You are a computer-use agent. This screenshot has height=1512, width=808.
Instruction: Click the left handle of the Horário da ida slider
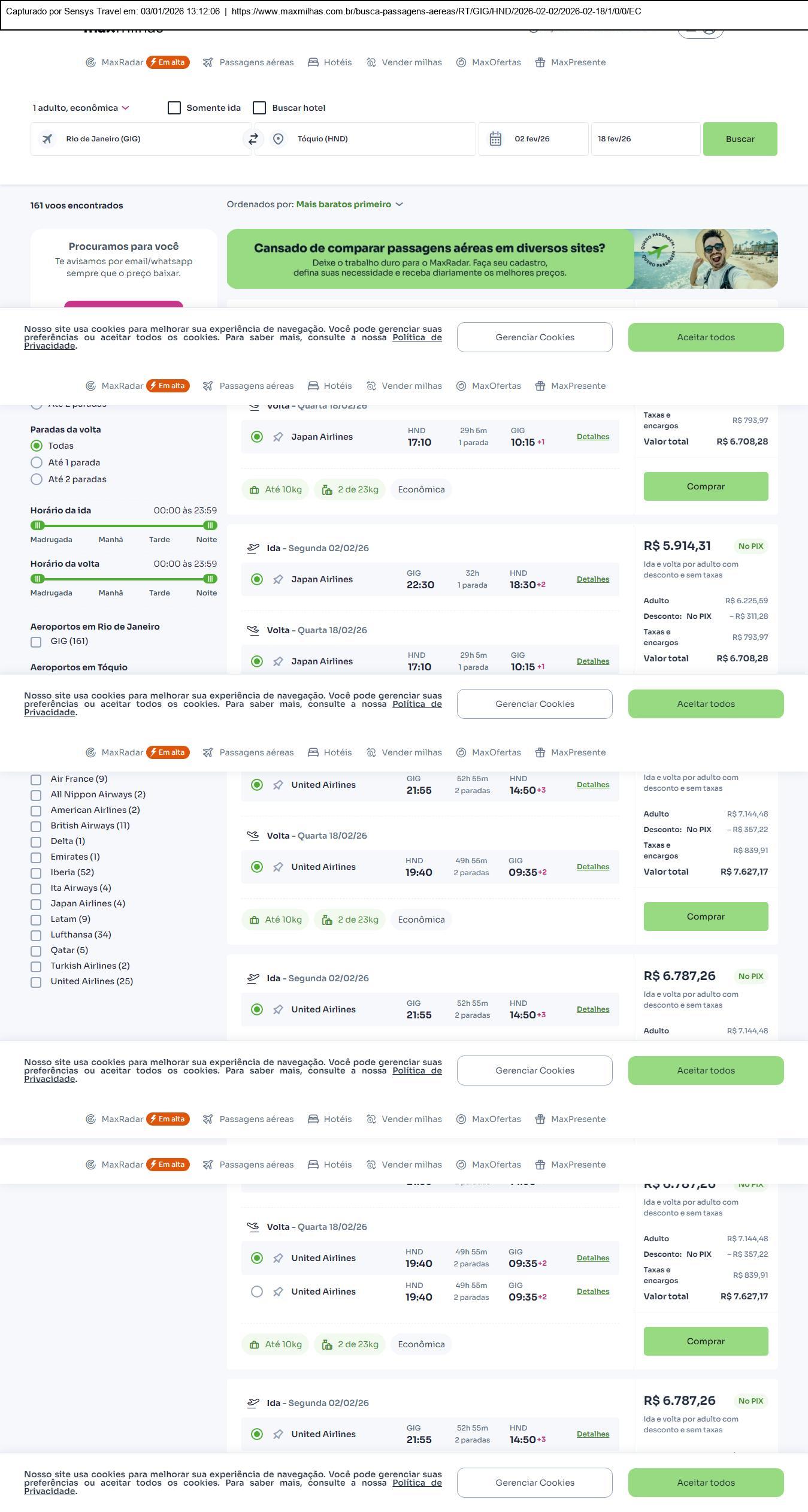click(38, 525)
